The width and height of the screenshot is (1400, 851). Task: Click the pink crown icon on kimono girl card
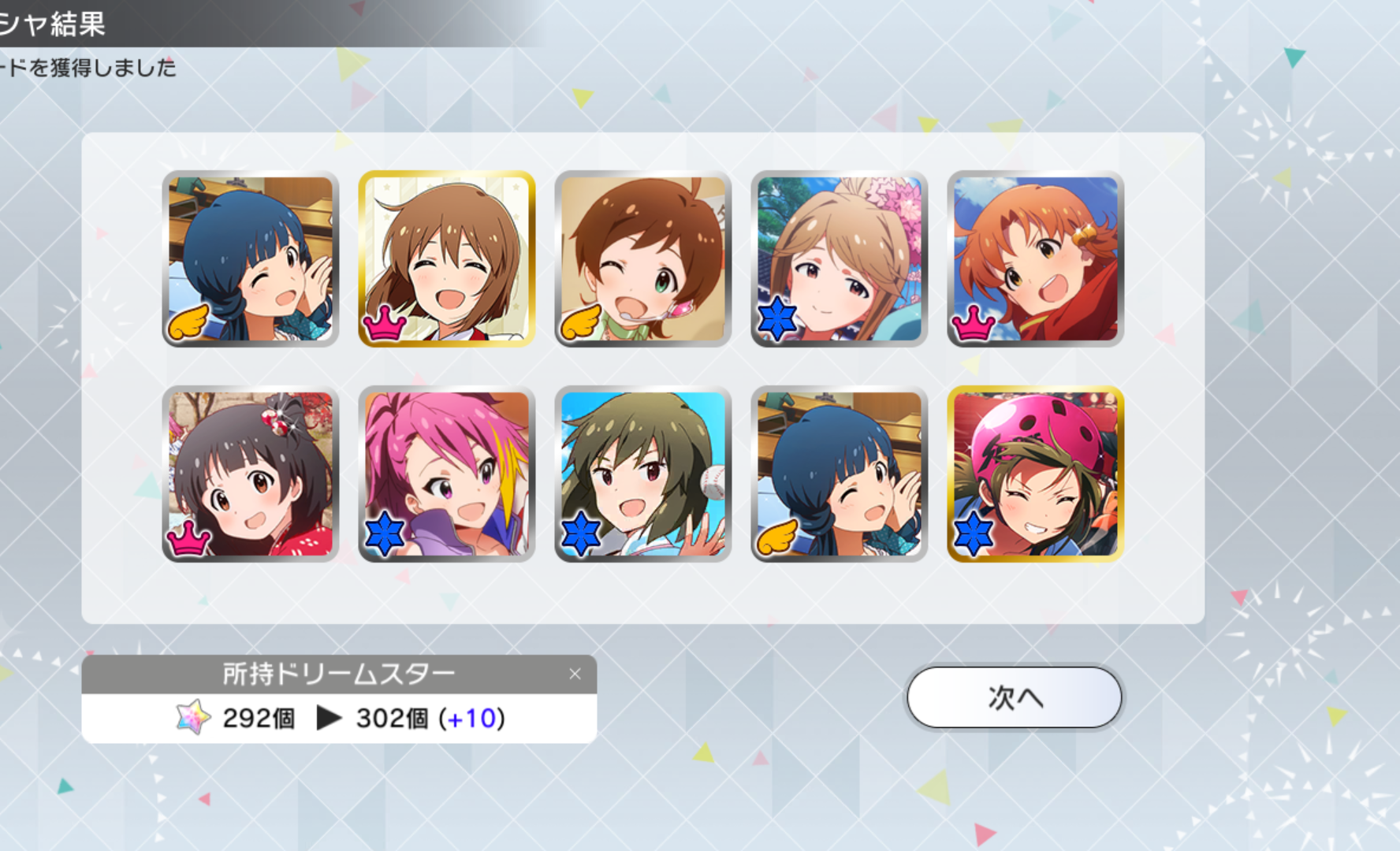188,538
